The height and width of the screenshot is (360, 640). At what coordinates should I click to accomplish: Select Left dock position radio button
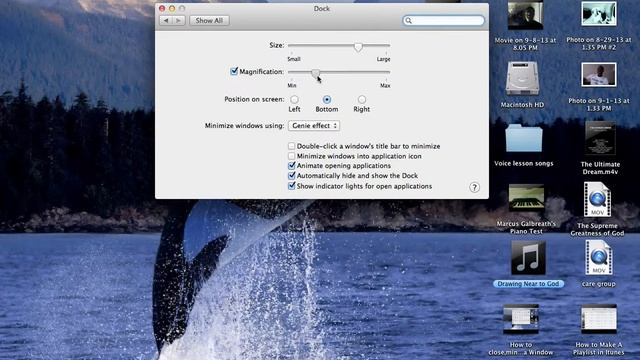(x=294, y=99)
